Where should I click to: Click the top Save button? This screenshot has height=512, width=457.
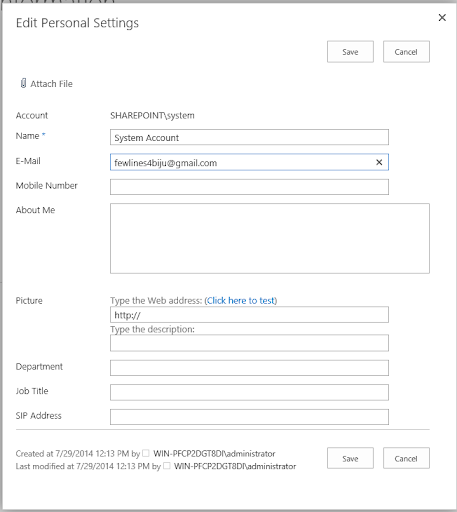pos(350,52)
